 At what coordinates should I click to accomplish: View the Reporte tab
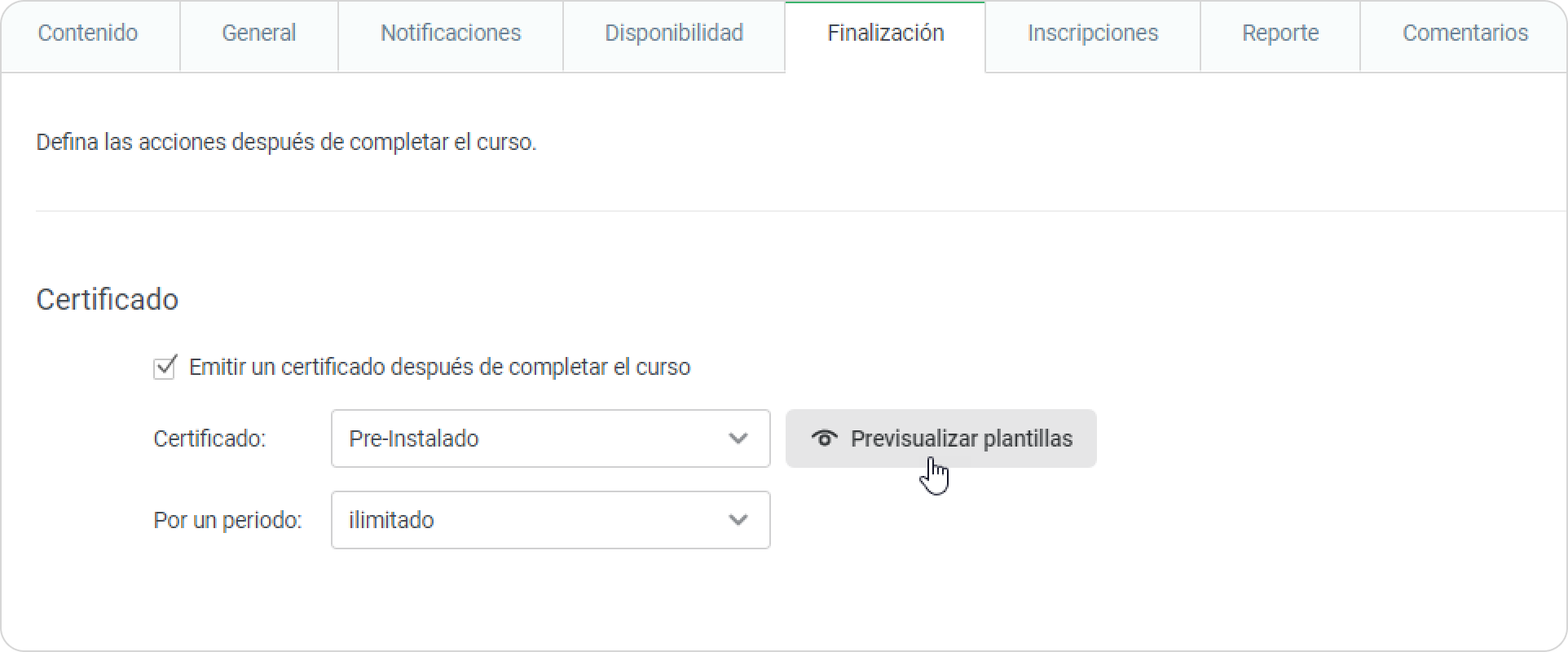coord(1280,33)
